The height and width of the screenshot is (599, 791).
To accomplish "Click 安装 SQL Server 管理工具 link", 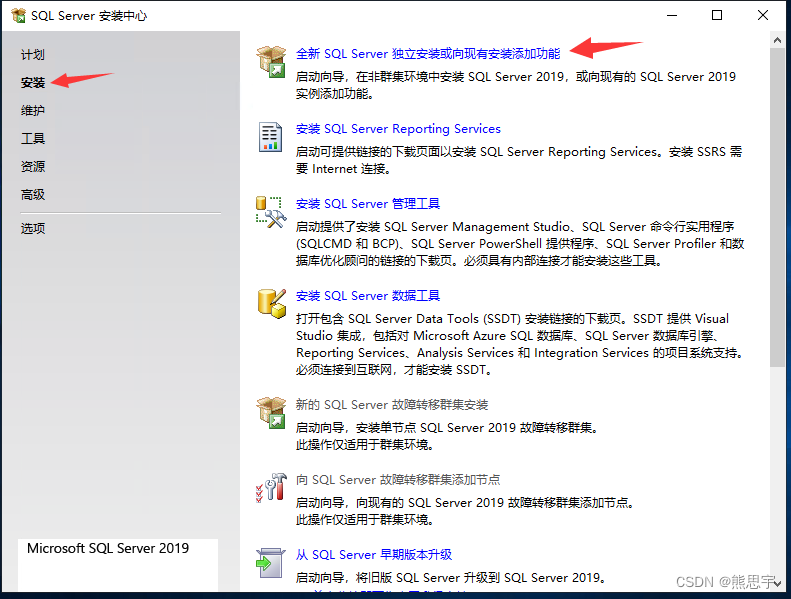I will (368, 204).
